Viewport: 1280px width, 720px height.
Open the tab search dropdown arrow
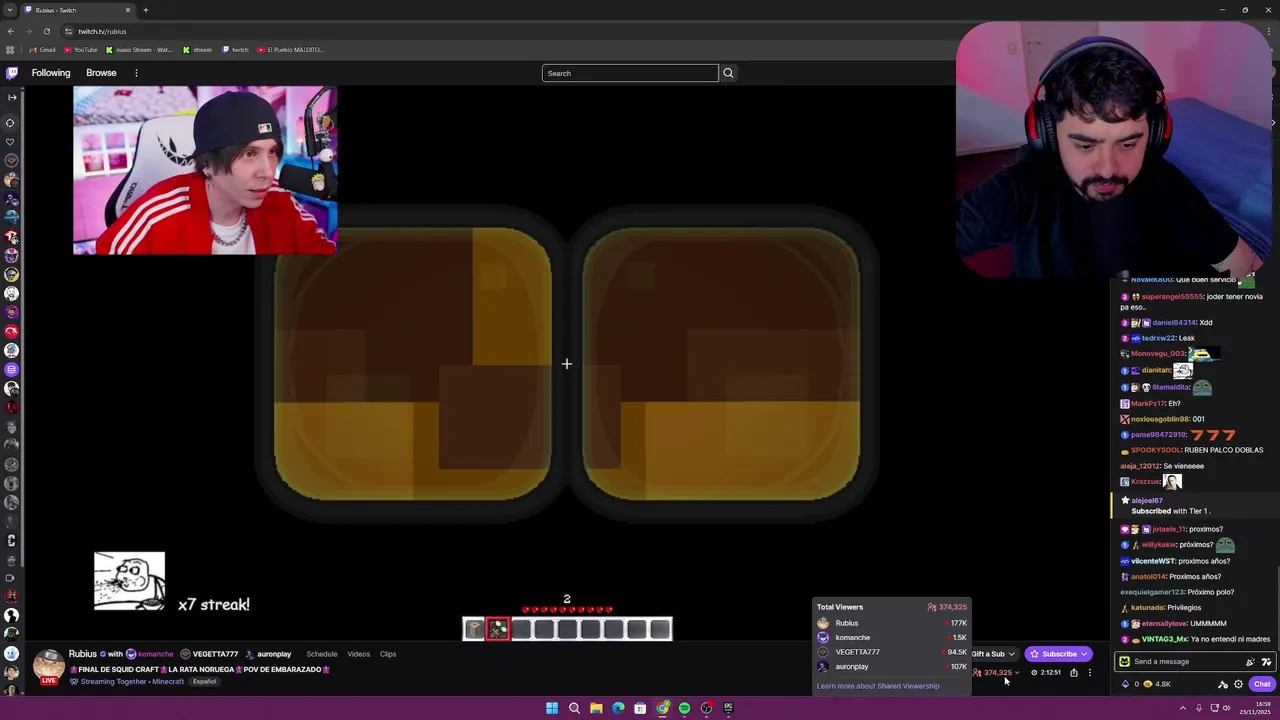point(10,10)
